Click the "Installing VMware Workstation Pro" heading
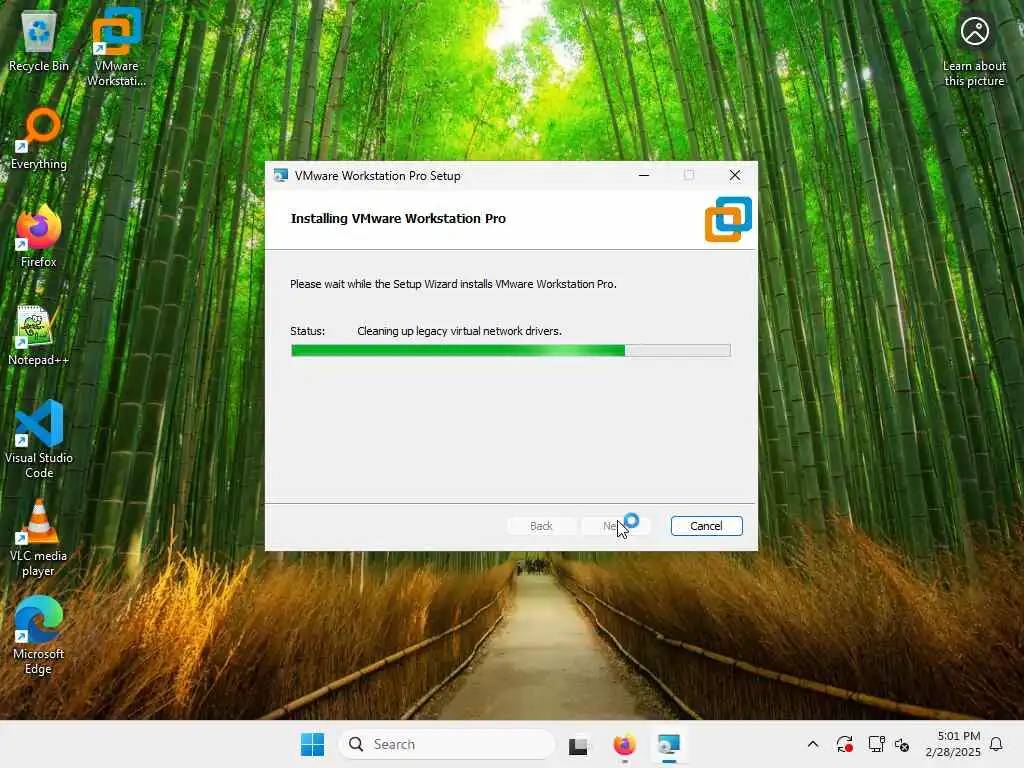The height and width of the screenshot is (768, 1024). [x=398, y=219]
